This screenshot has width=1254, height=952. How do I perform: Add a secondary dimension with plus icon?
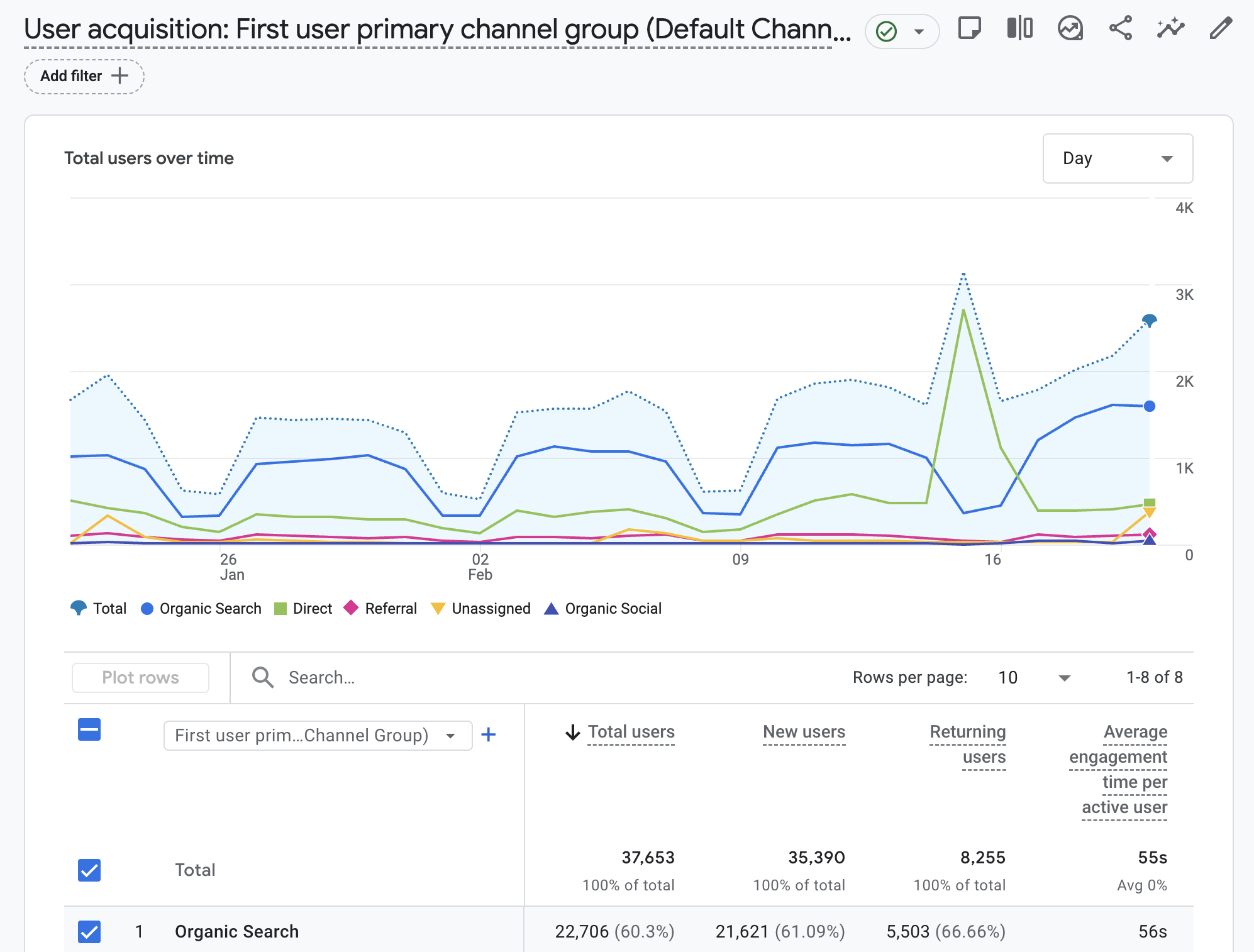489,734
